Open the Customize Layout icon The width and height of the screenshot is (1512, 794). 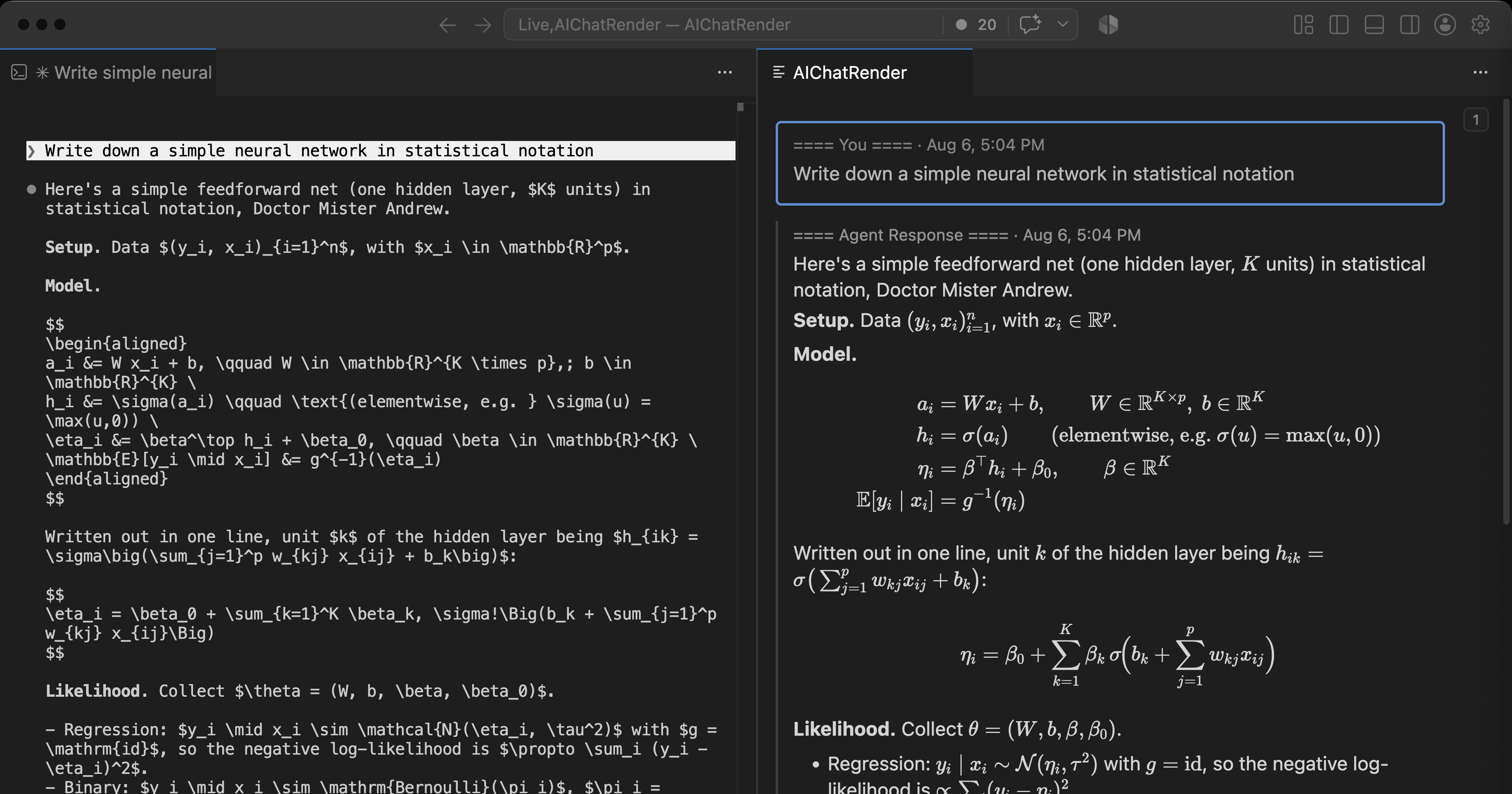point(1303,25)
